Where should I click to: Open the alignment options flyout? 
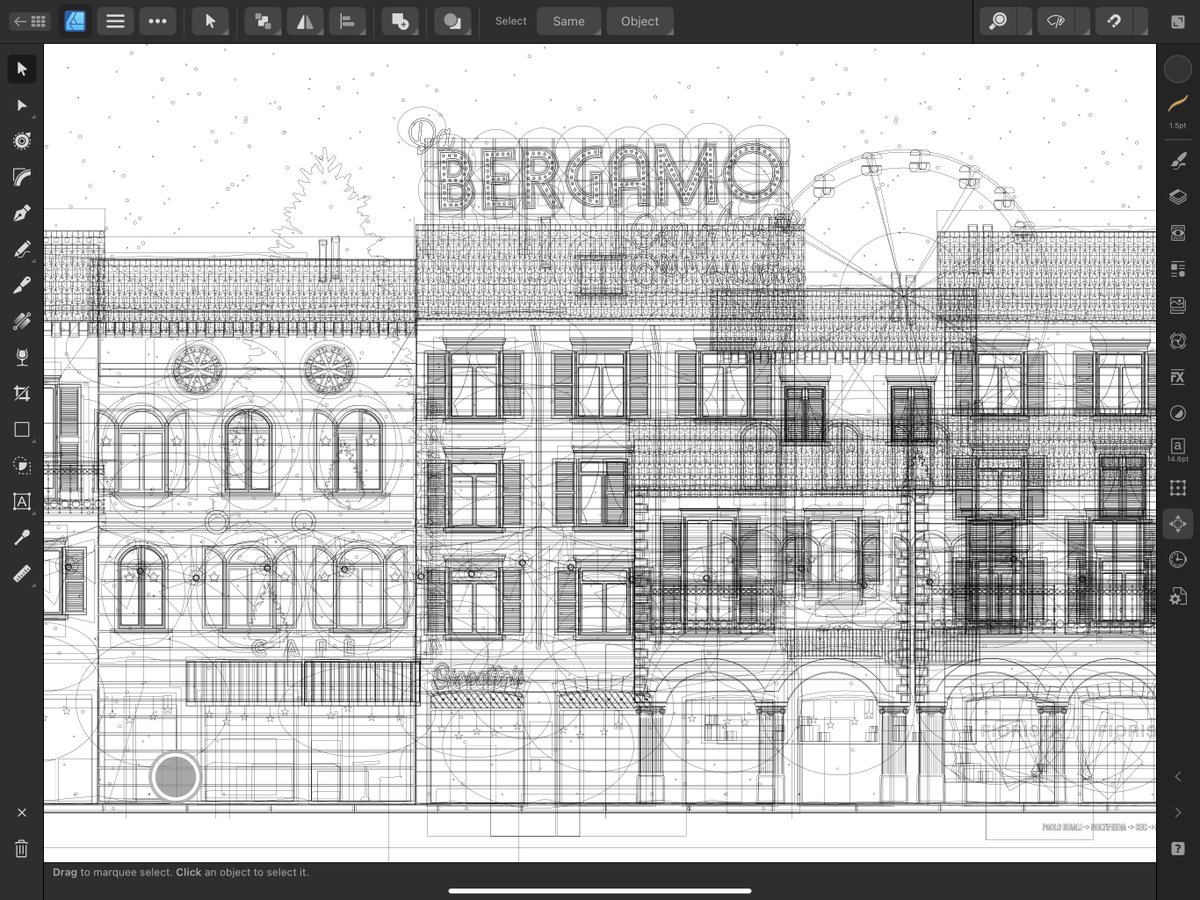pyautogui.click(x=347, y=21)
